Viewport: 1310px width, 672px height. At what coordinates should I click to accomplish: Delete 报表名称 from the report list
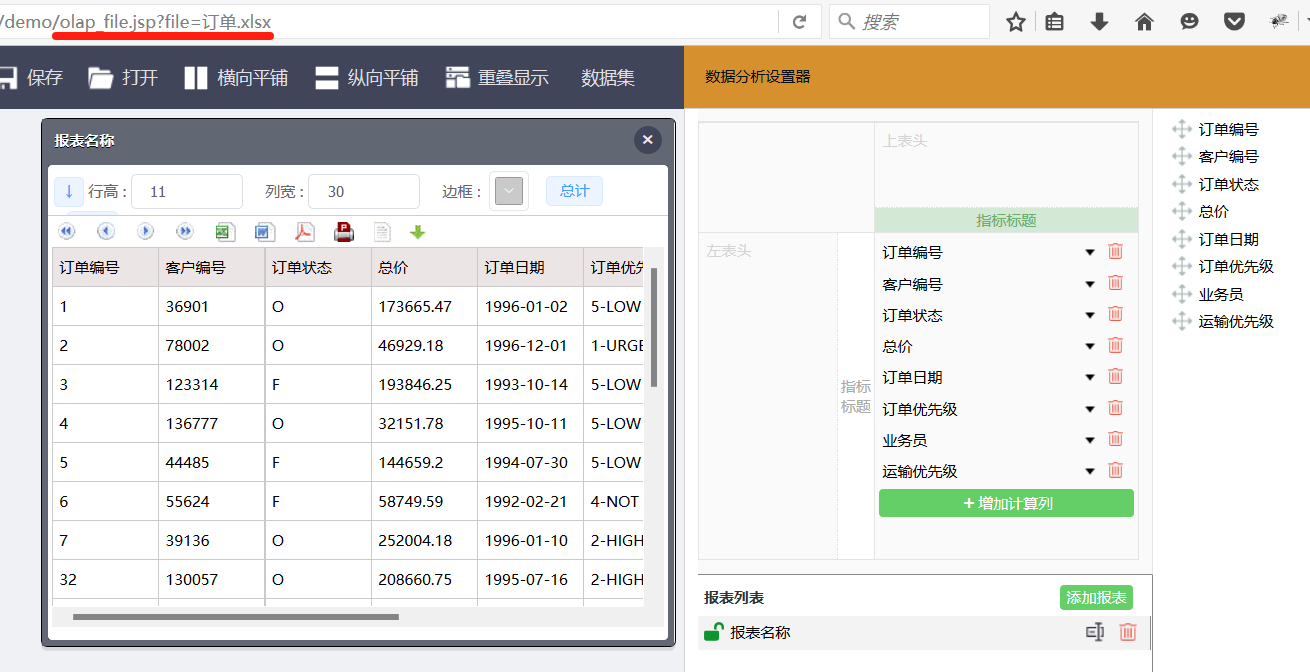tap(1128, 632)
